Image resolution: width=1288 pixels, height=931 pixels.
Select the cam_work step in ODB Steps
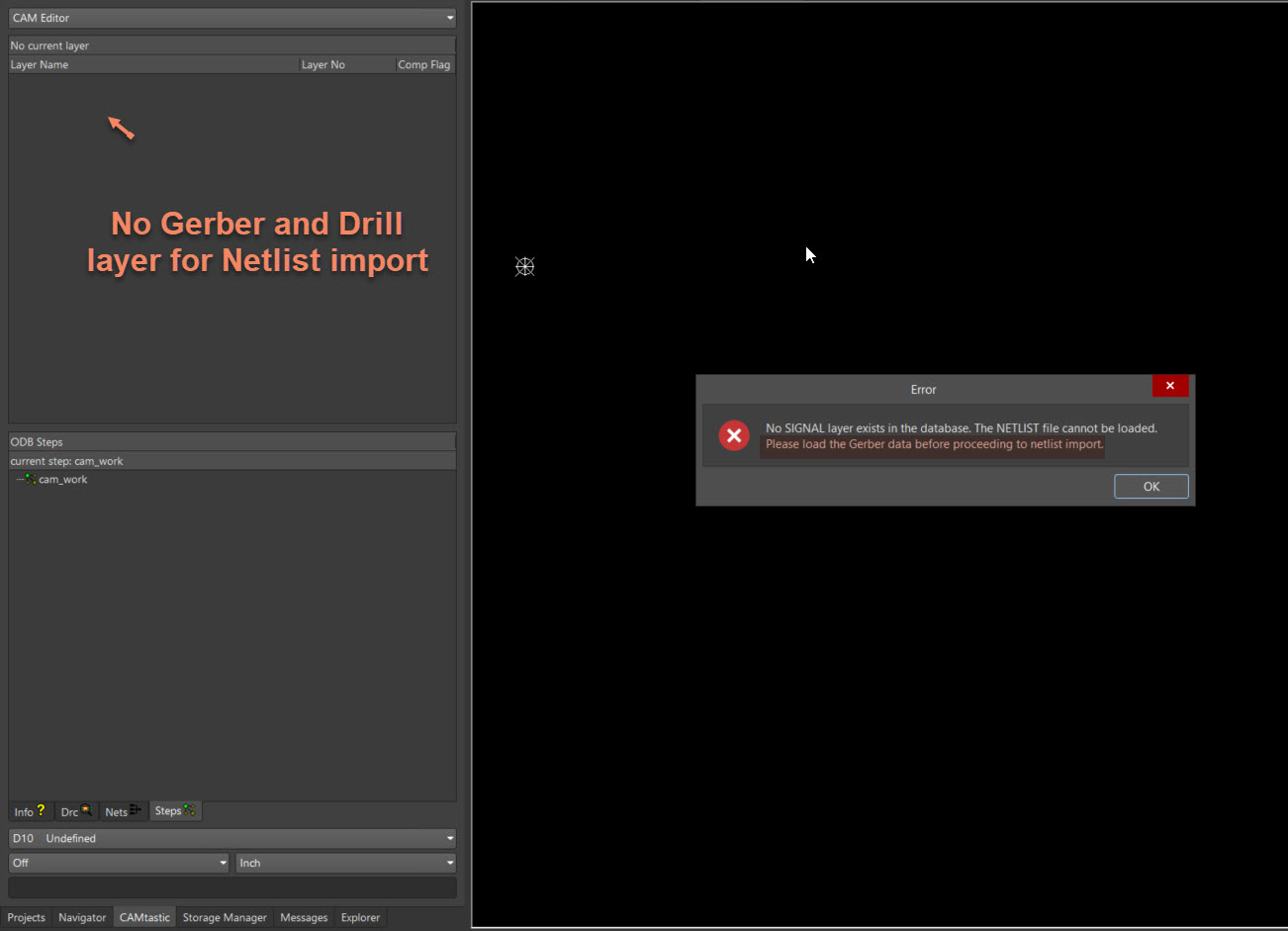(62, 480)
